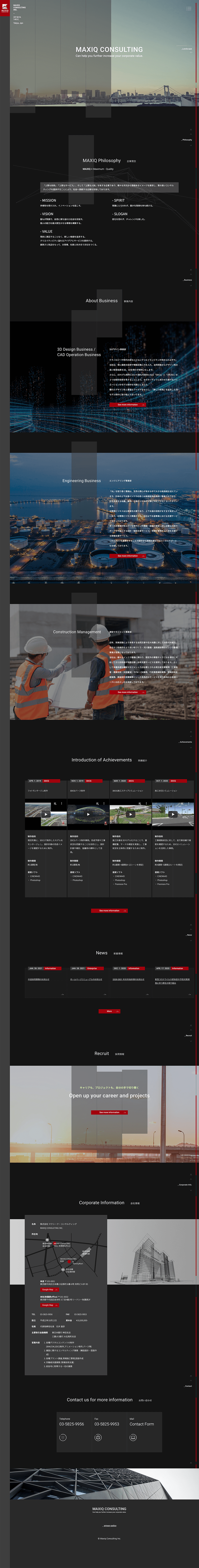Click the MAXIQ CONSULTING hero title
Screen dimensions: 199x1568
(109, 49)
